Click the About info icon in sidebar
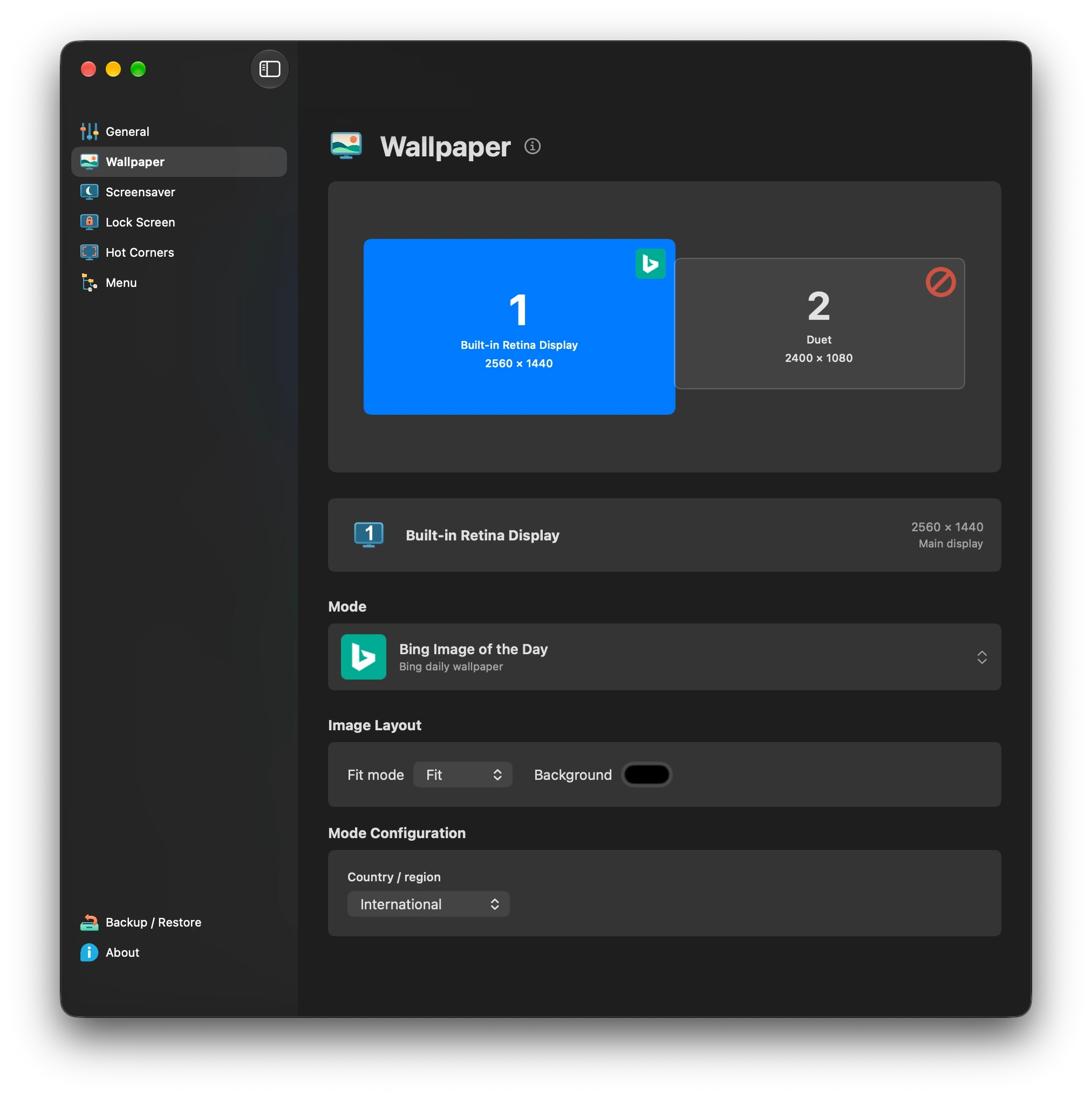 tap(89, 952)
